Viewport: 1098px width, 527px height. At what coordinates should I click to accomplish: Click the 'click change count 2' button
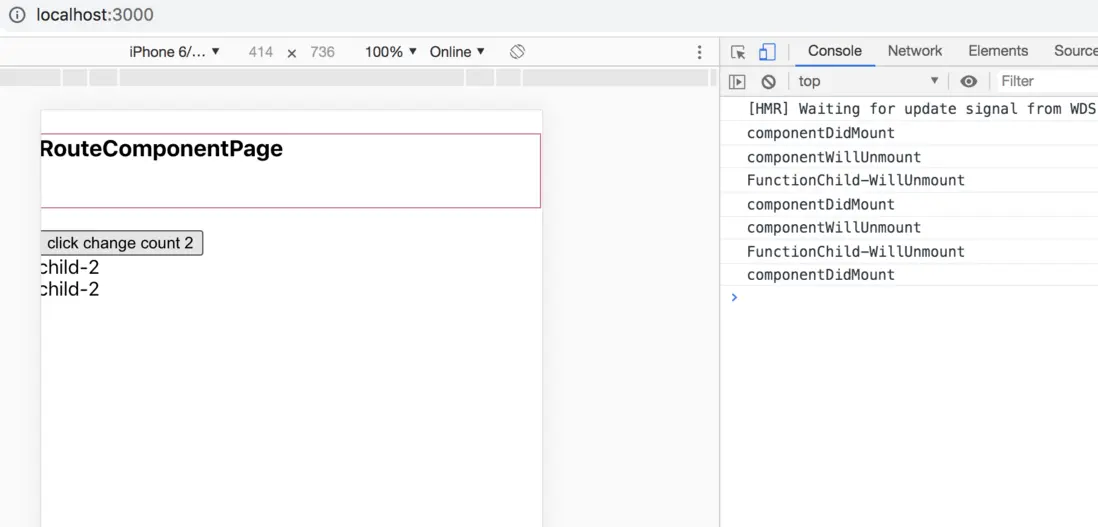pyautogui.click(x=121, y=243)
